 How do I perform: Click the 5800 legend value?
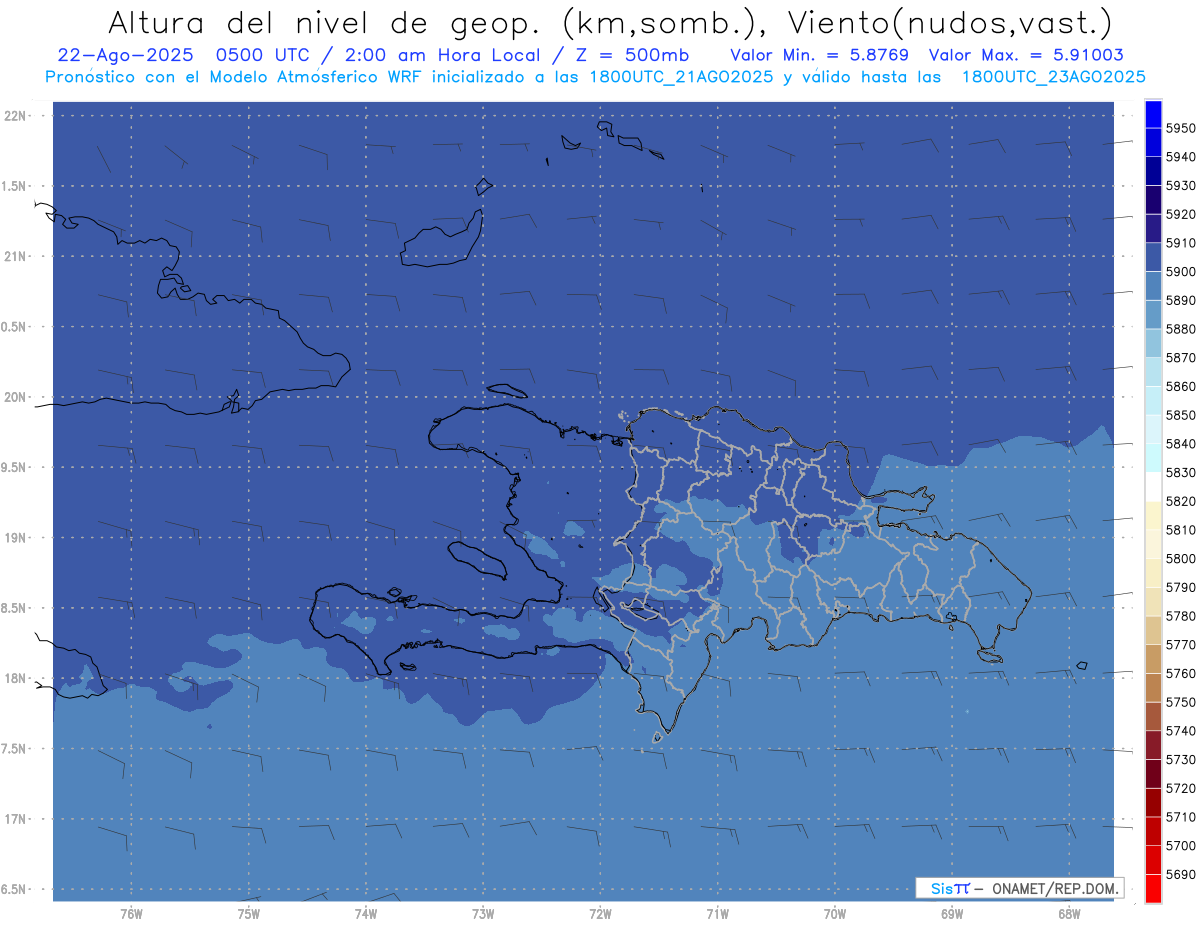pyautogui.click(x=1180, y=558)
